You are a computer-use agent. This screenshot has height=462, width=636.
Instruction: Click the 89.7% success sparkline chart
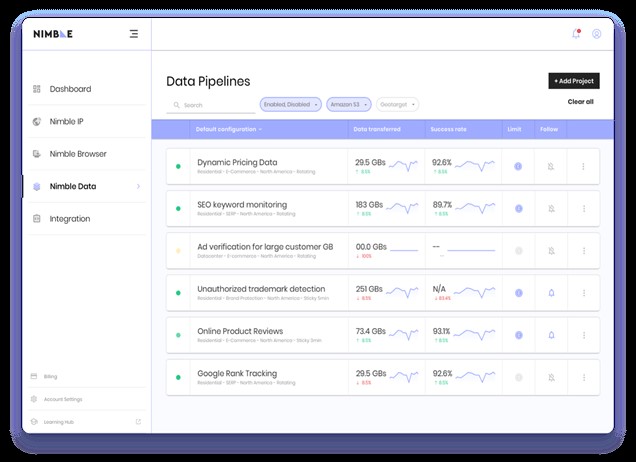[x=475, y=207]
